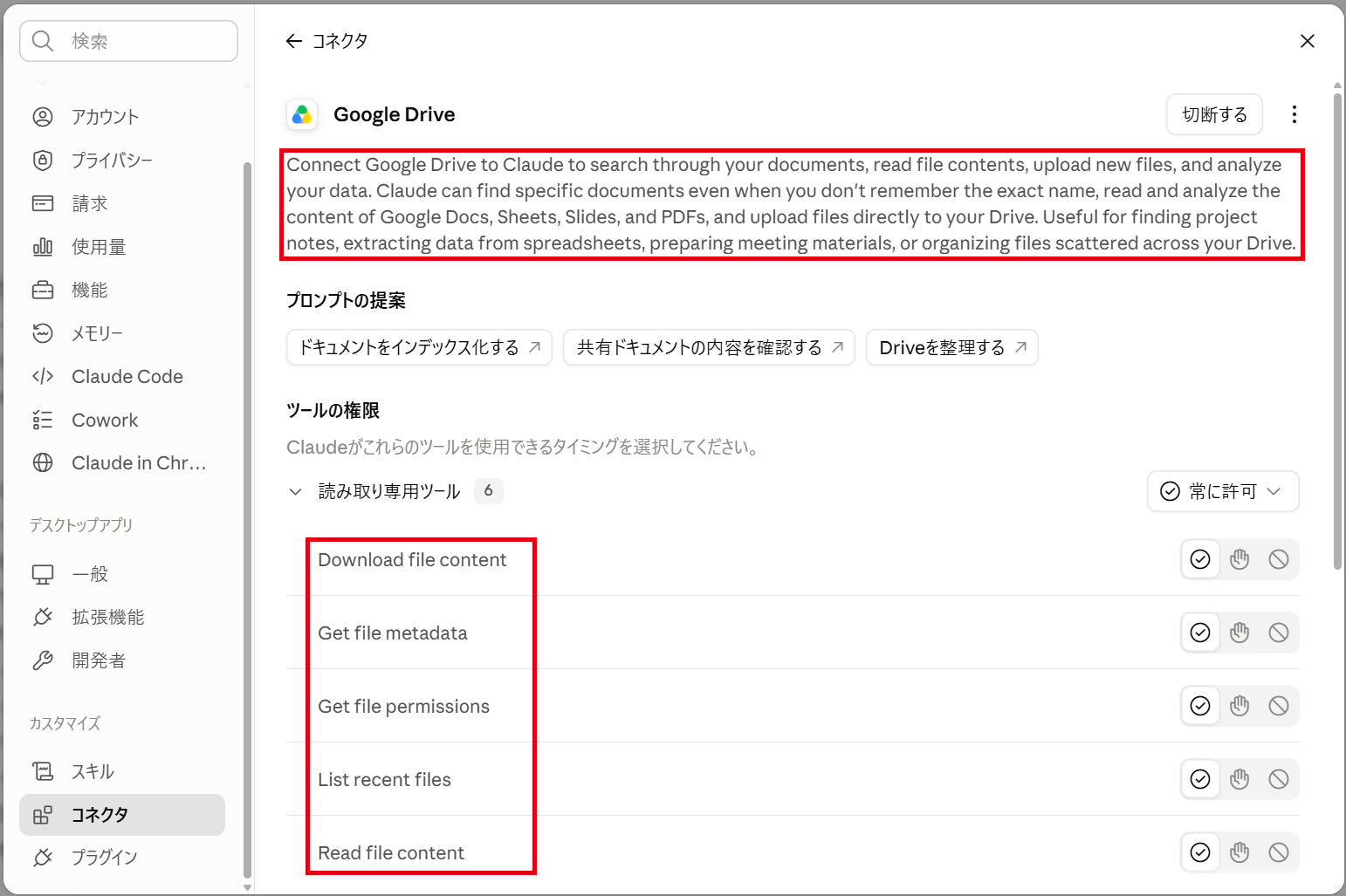Click the Google Drive logo icon
Viewport: 1346px width, 896px height.
302,114
